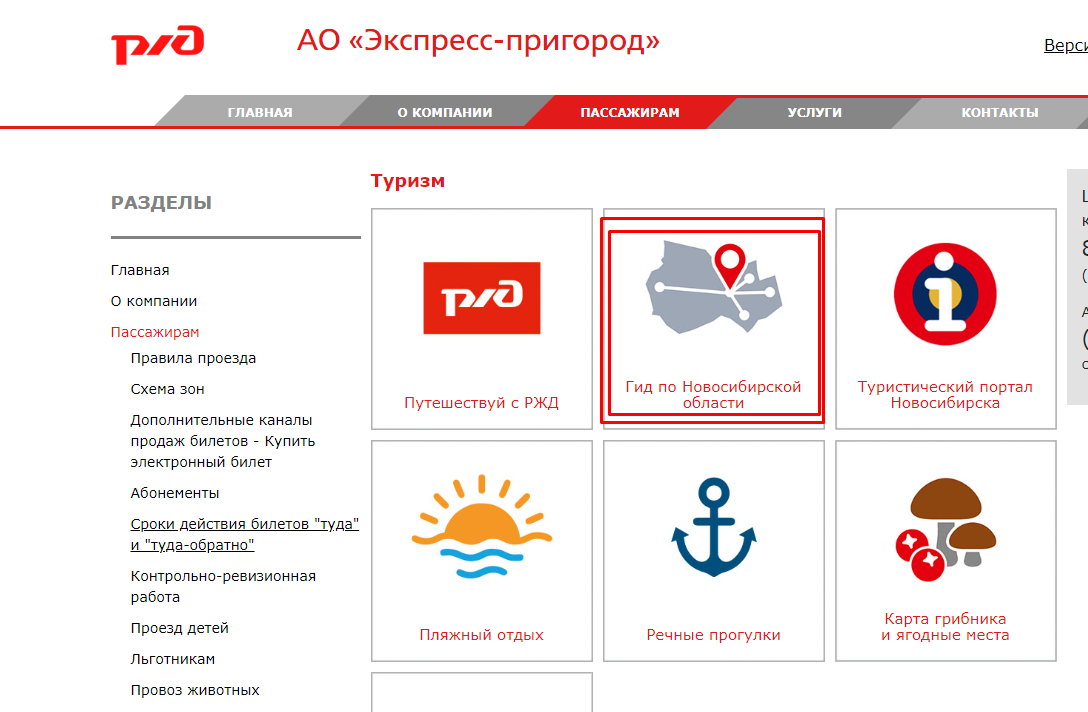Click the tourist information portal icon
This screenshot has width=1088, height=712.
[945, 294]
